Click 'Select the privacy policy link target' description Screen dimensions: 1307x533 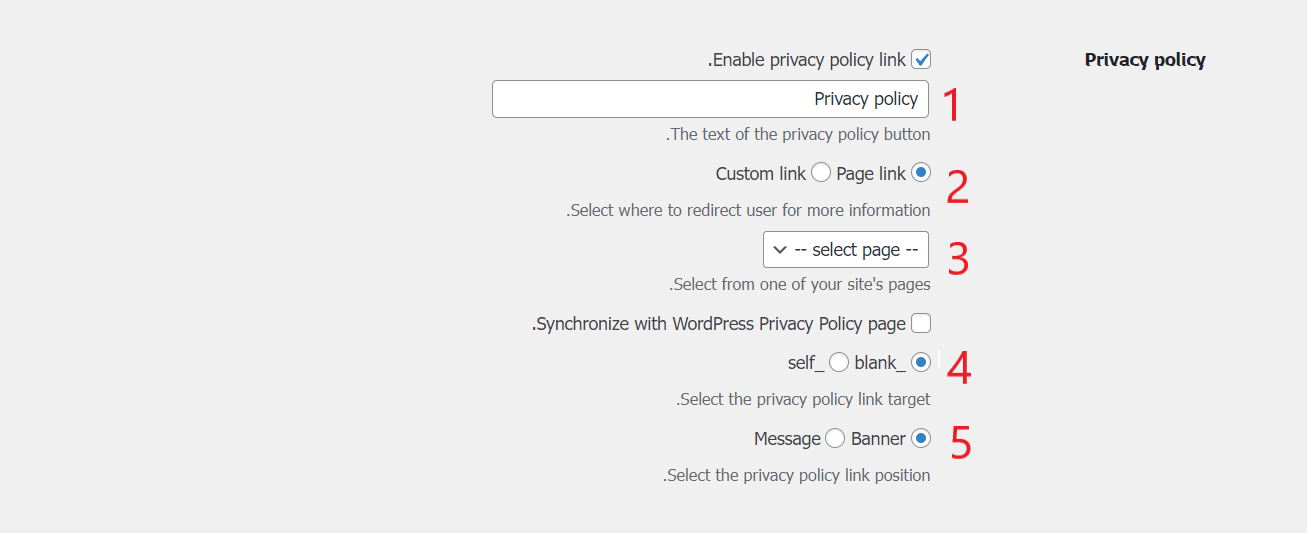803,399
